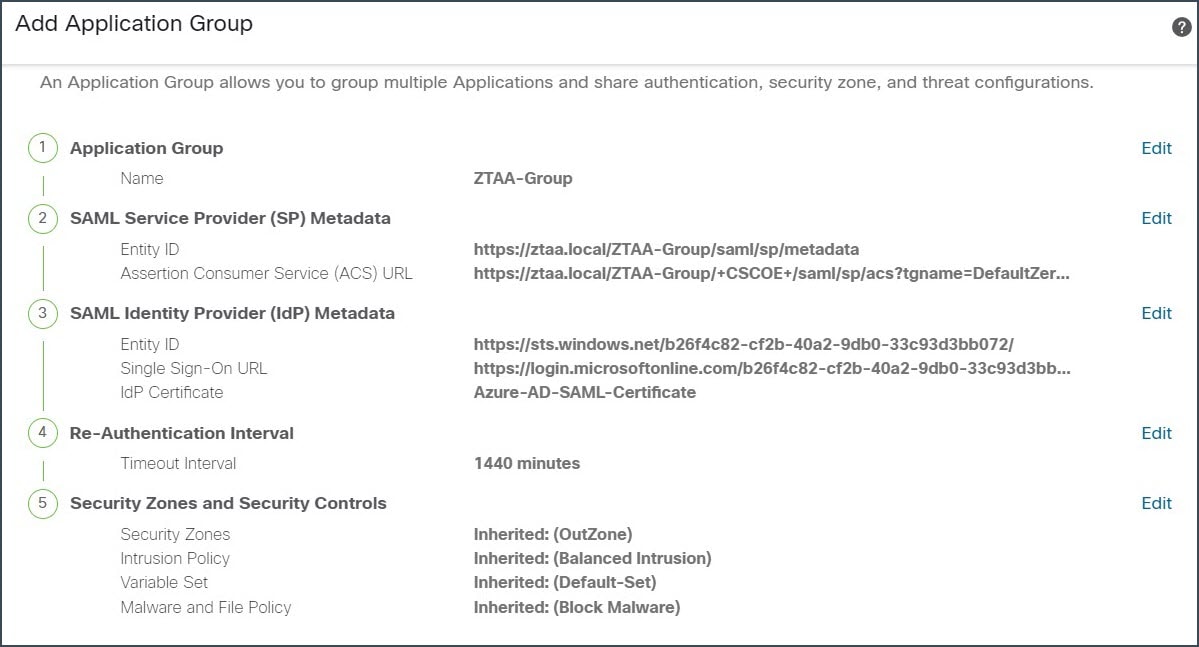Click the ZTAA-Group name value
1199x647 pixels.
523,178
